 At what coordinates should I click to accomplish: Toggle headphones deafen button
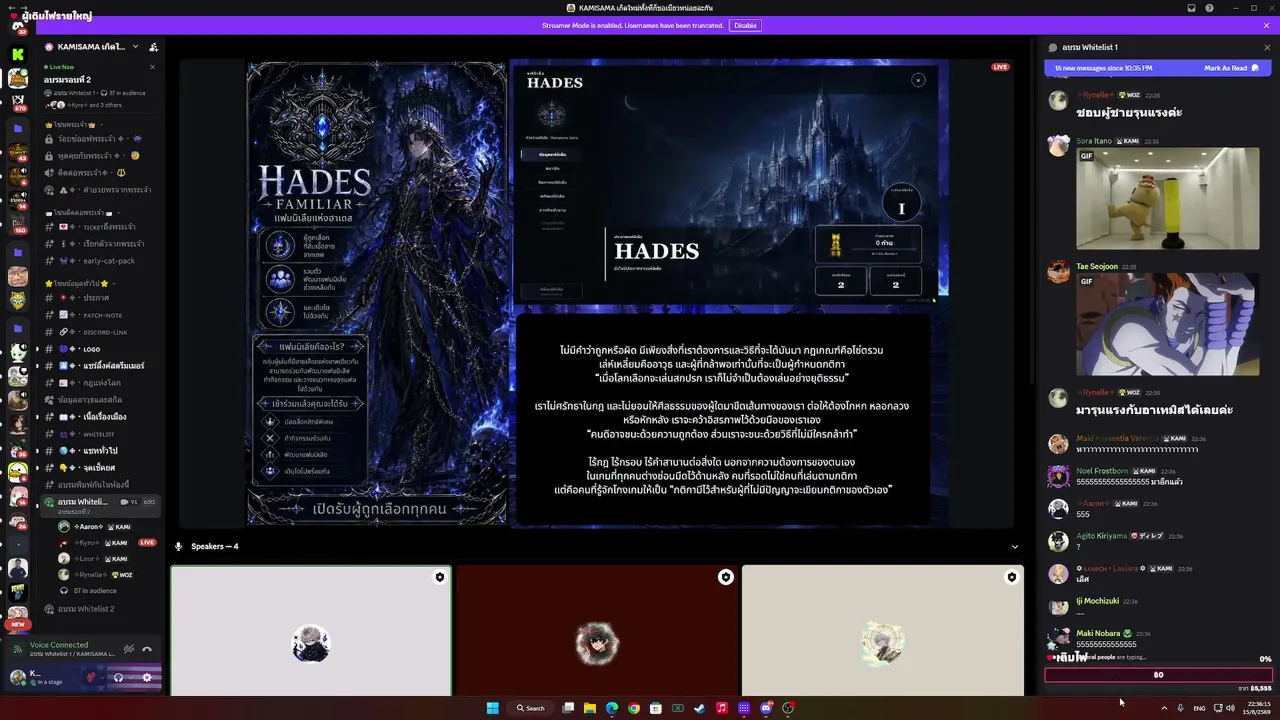[118, 677]
